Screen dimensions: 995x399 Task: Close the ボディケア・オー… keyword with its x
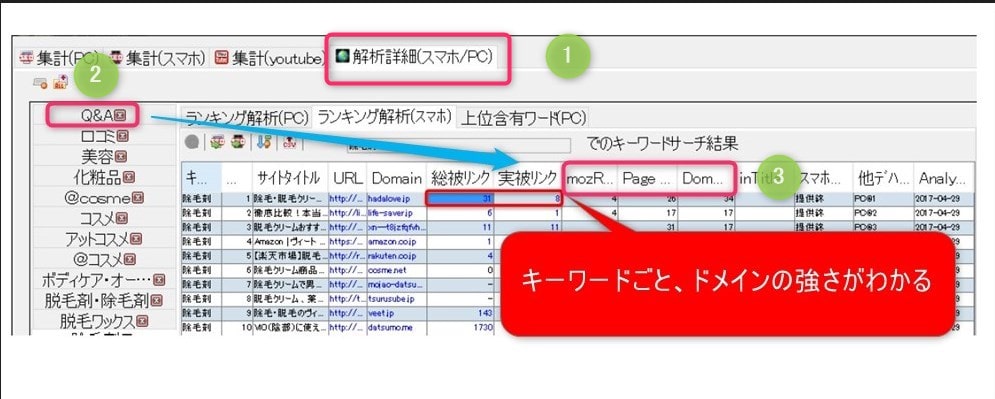pos(159,279)
